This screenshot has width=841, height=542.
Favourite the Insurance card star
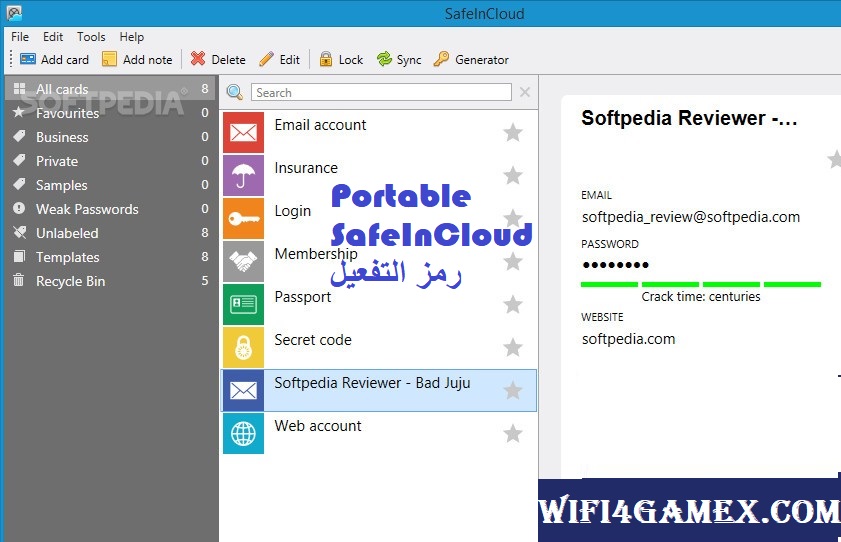click(513, 175)
